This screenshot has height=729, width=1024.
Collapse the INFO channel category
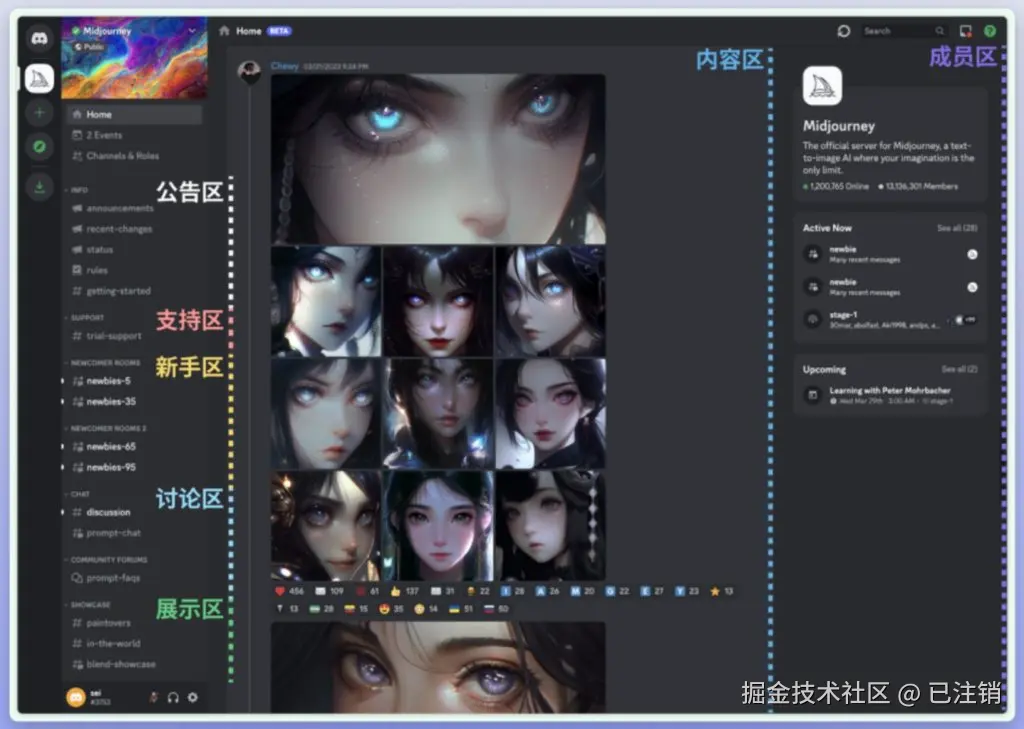click(x=77, y=189)
